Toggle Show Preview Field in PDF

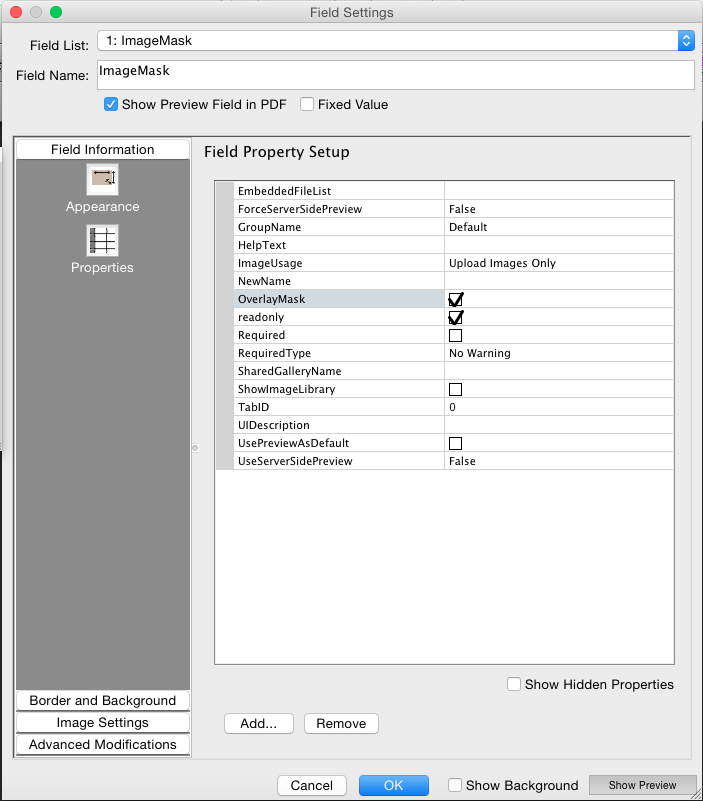111,104
